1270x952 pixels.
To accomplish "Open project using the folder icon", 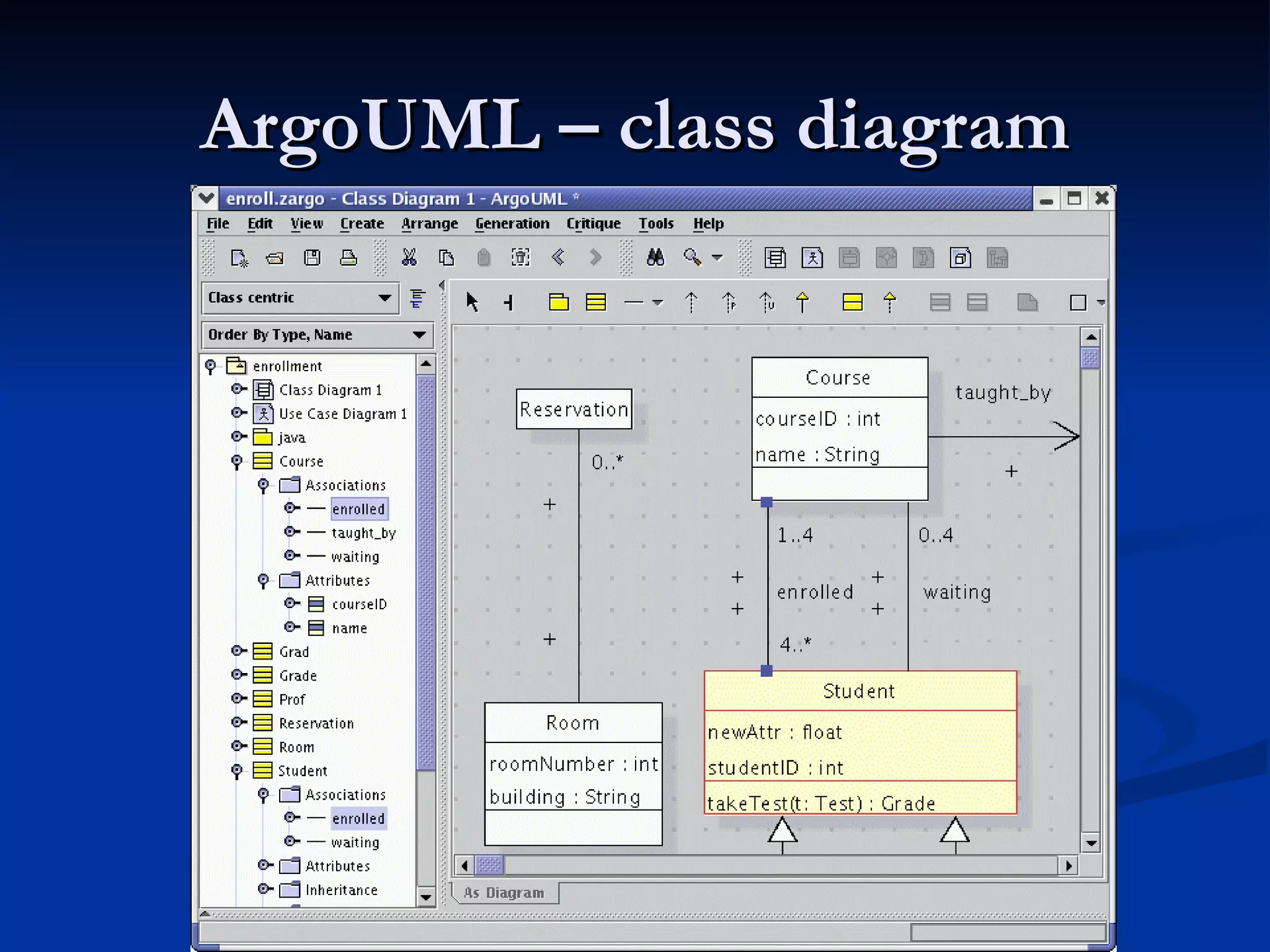I will (x=275, y=258).
